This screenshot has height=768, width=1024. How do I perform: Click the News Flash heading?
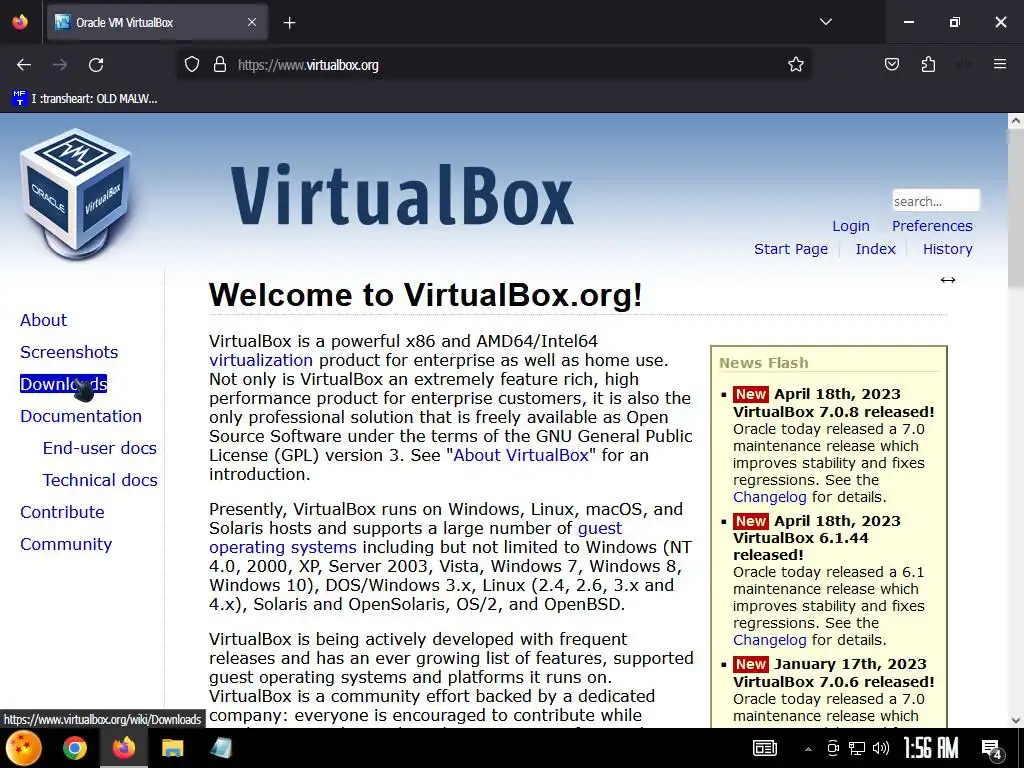(x=763, y=363)
